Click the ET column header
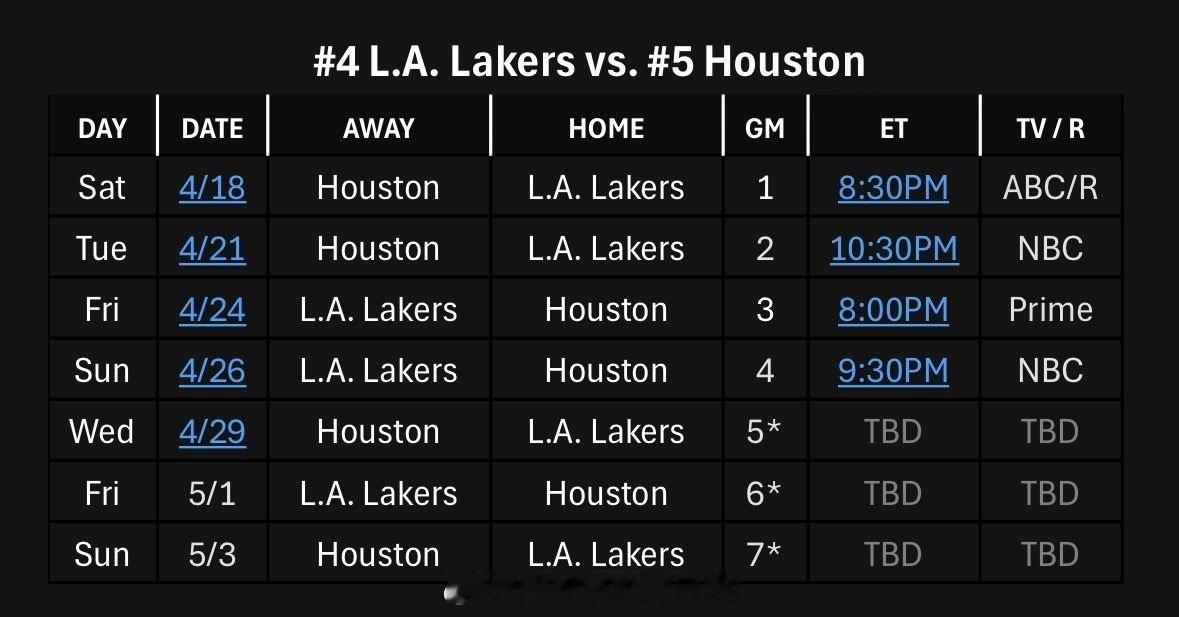Image resolution: width=1179 pixels, height=617 pixels. click(x=893, y=128)
